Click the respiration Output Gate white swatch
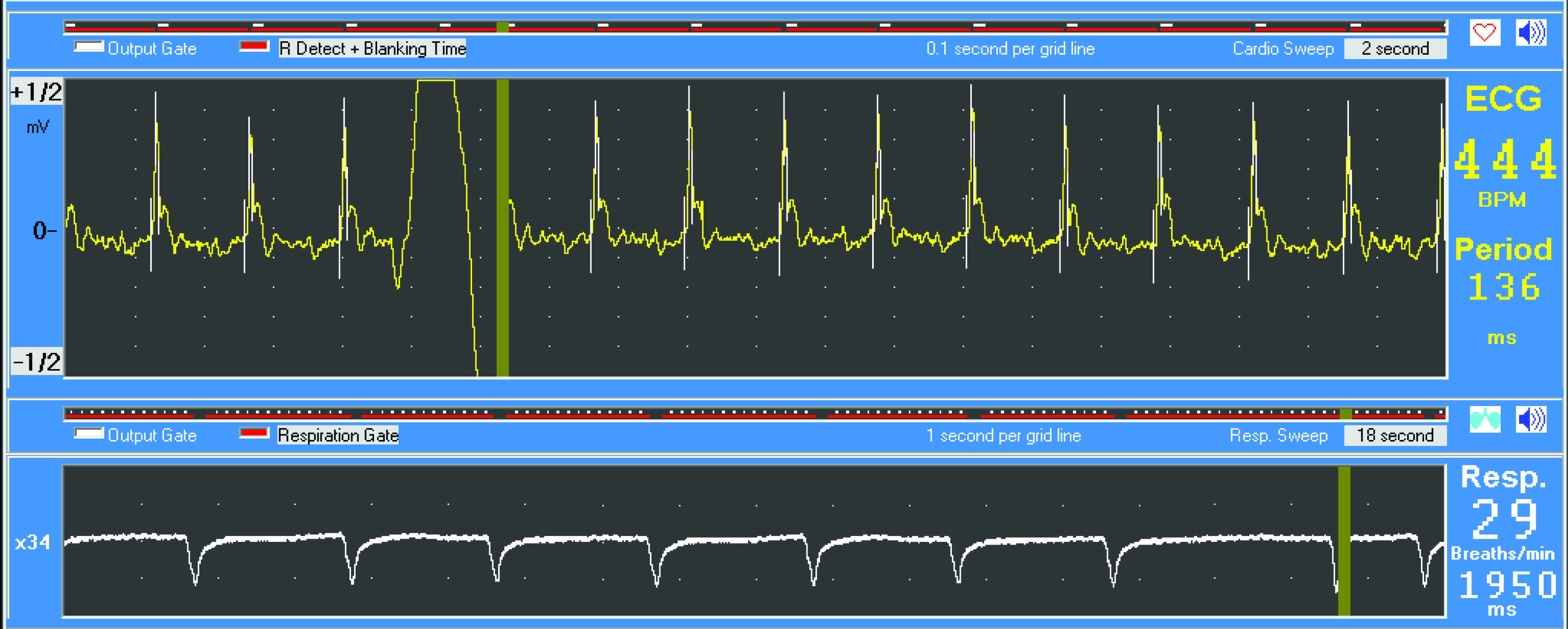1568x629 pixels. [x=89, y=434]
